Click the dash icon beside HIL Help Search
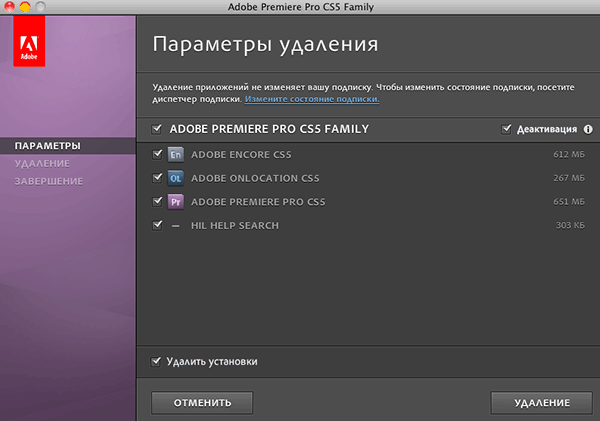 176,226
